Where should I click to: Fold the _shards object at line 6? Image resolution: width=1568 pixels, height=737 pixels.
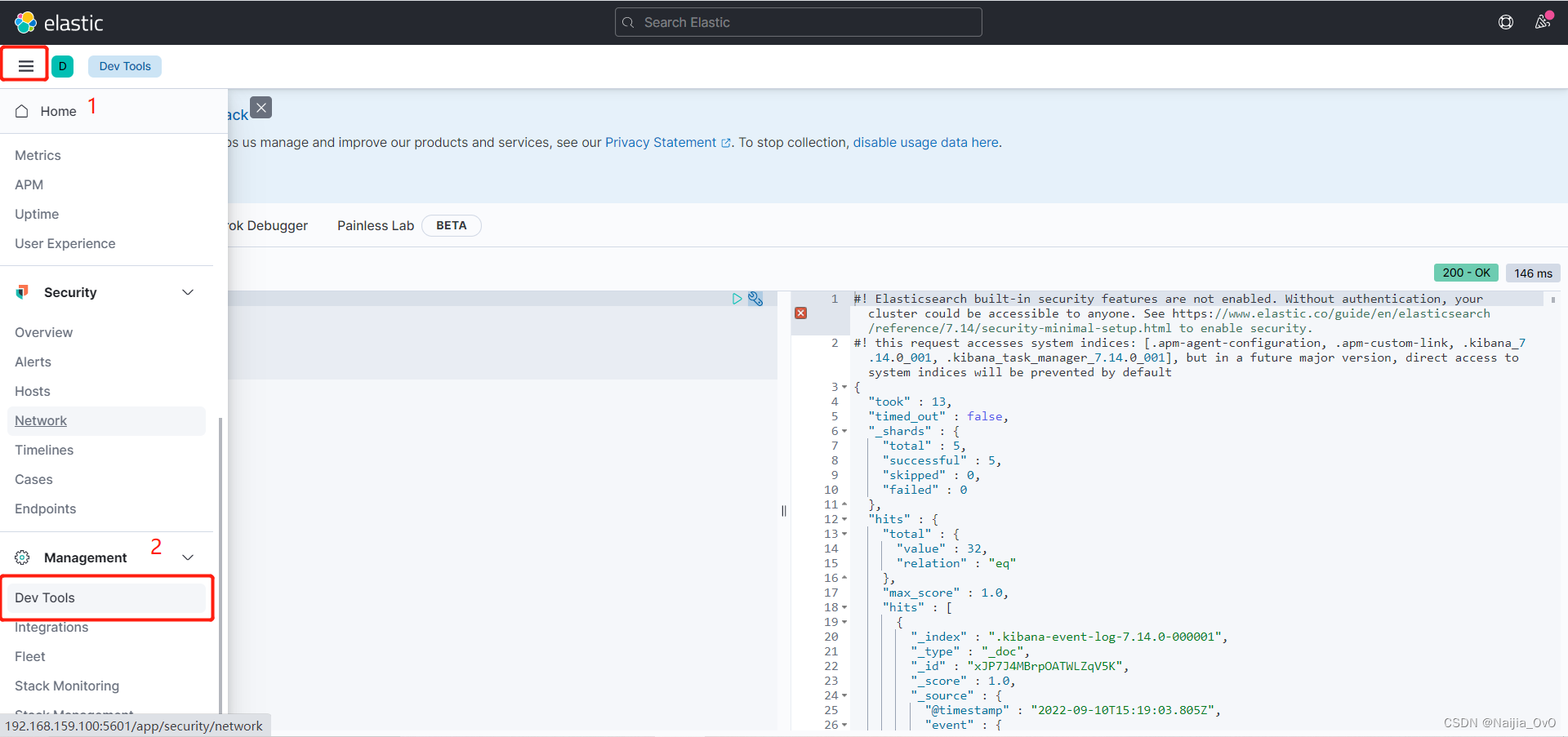844,431
